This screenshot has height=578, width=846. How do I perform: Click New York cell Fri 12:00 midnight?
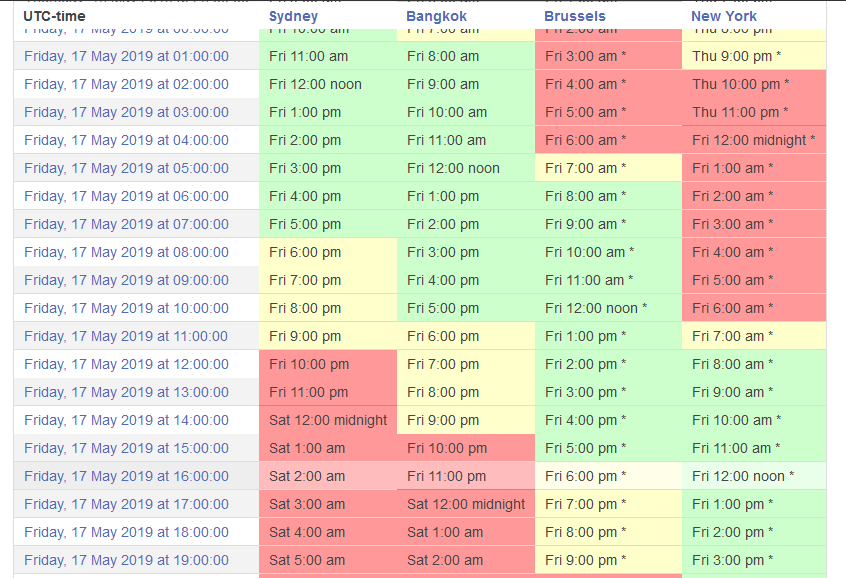click(x=752, y=140)
